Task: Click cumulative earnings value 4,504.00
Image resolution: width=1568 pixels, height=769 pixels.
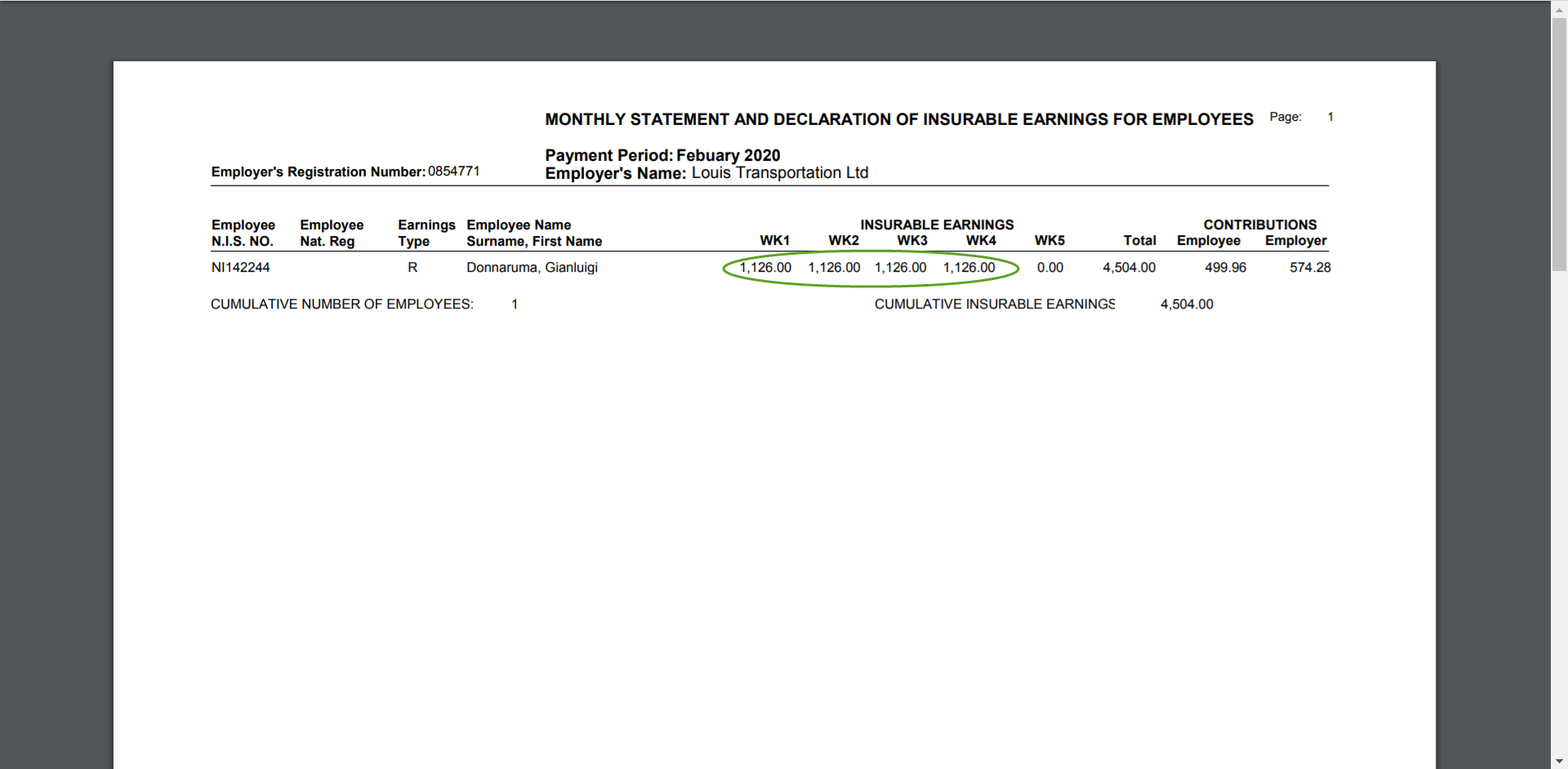Action: point(1187,304)
